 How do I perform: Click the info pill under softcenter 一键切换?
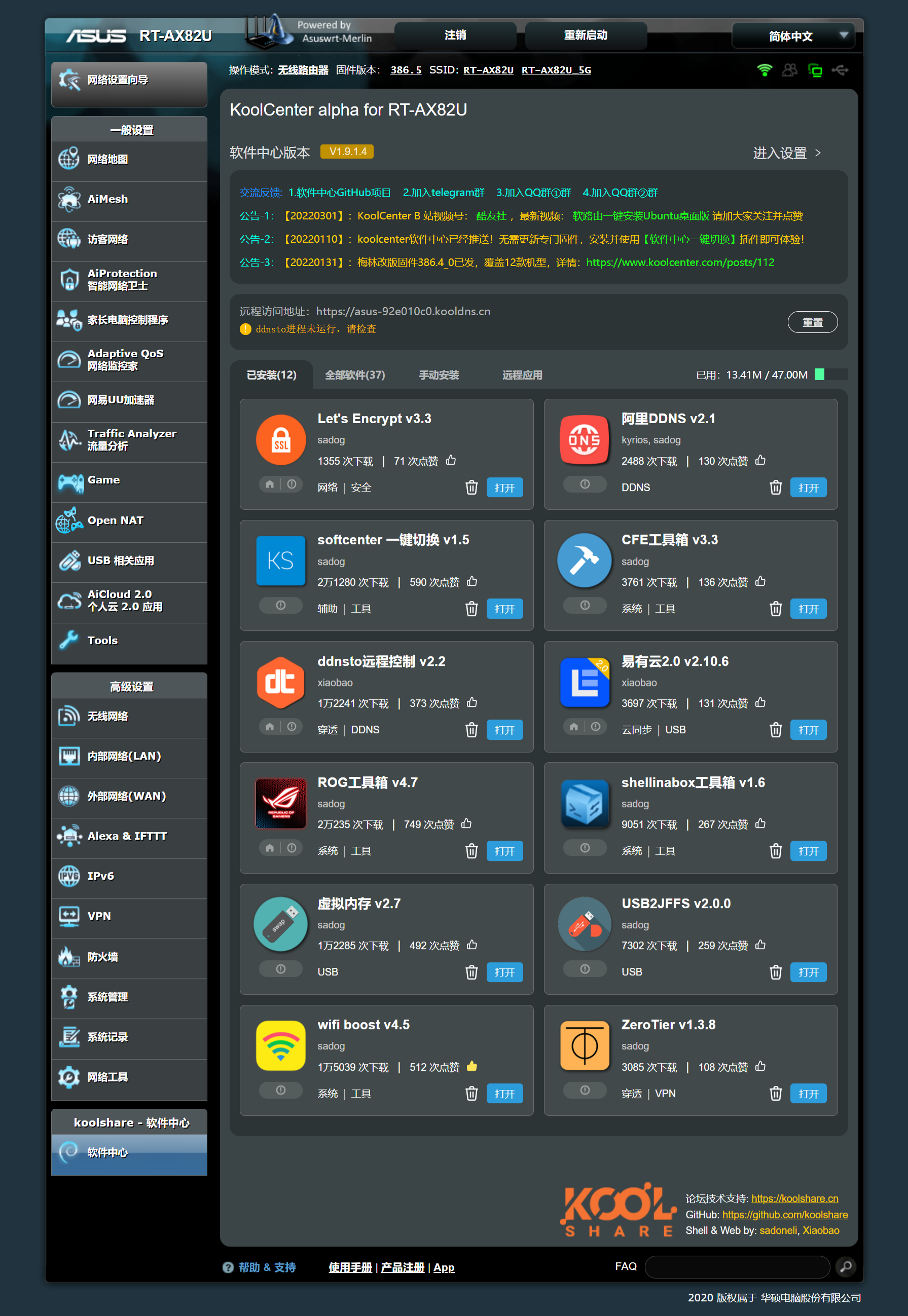coord(280,605)
